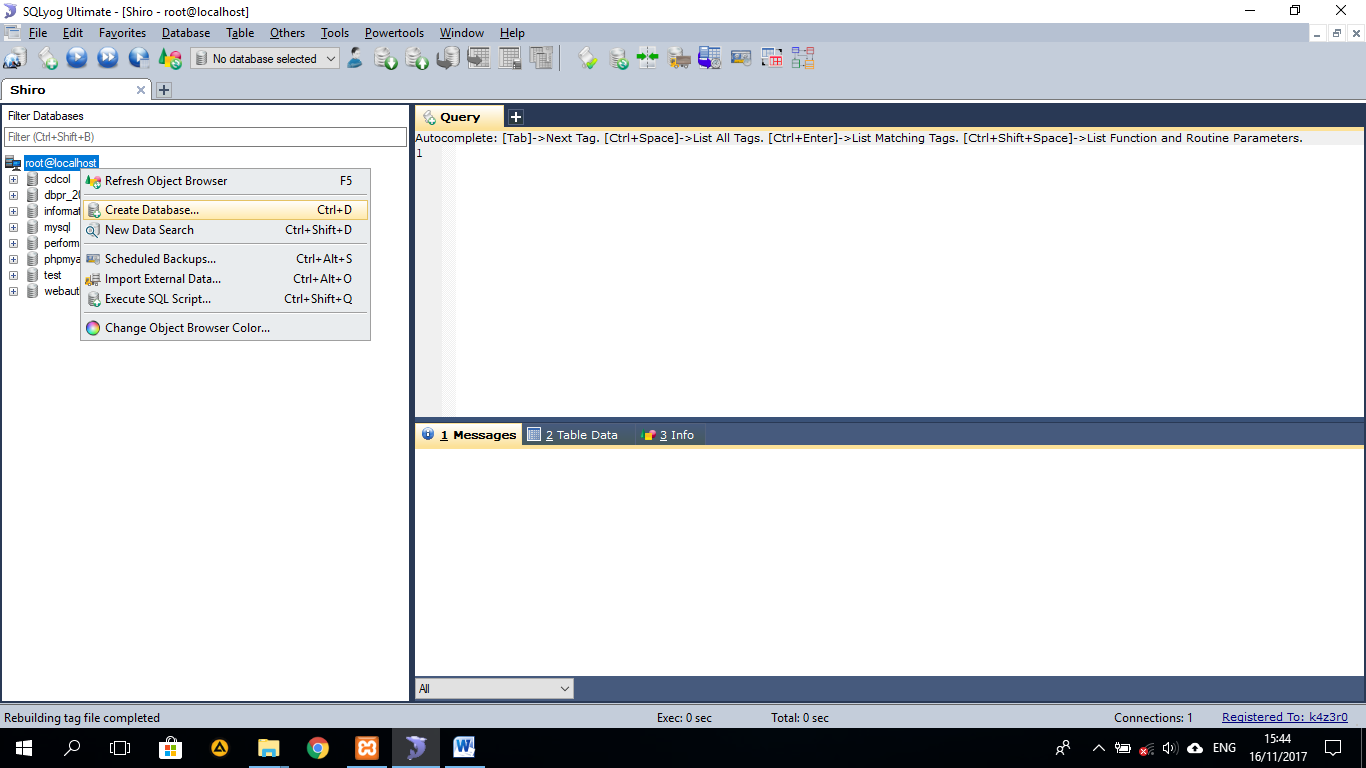Expand the test database node
Image resolution: width=1366 pixels, height=768 pixels.
pyautogui.click(x=14, y=275)
